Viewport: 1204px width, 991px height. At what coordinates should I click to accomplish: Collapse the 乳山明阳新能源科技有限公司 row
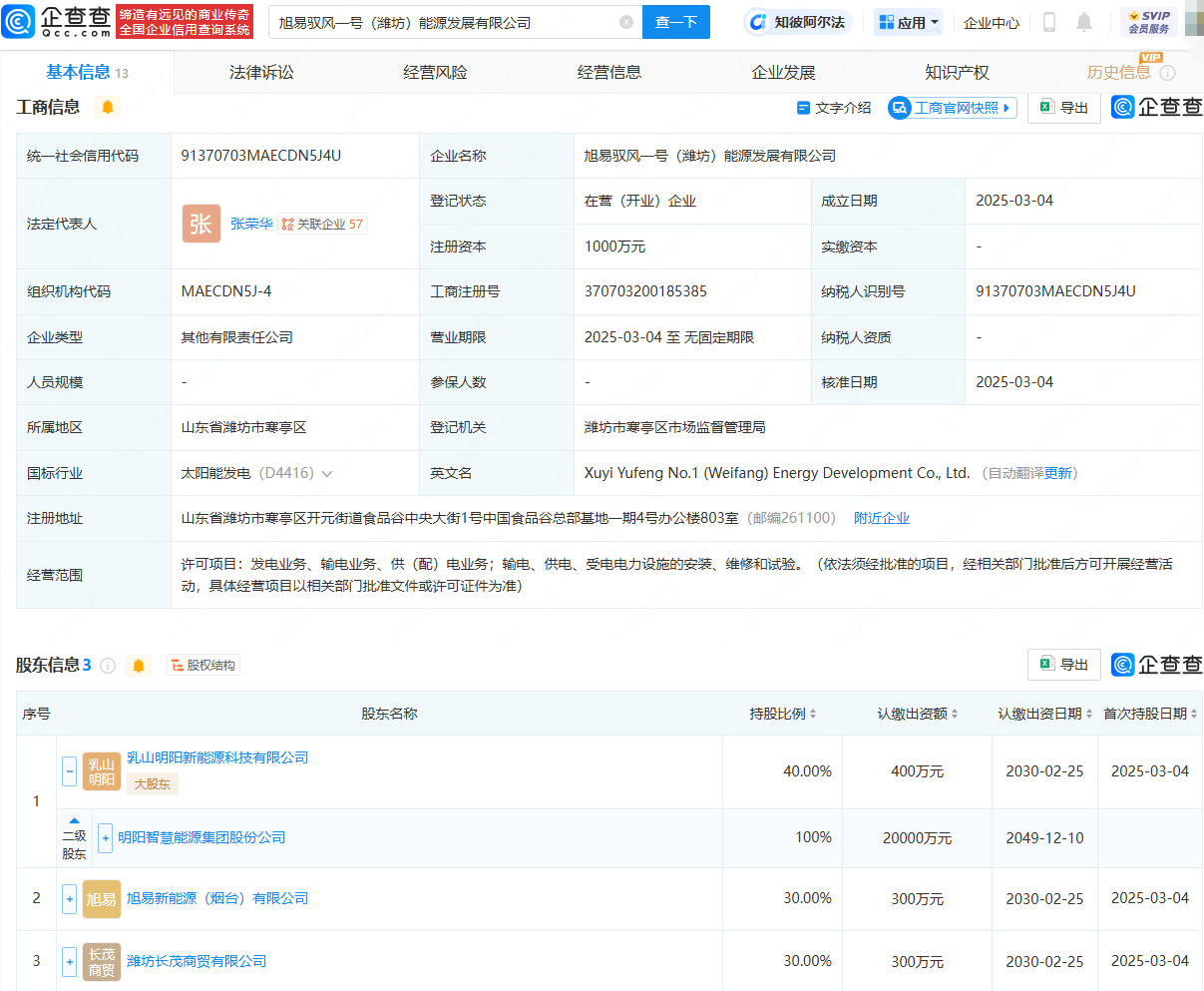pyautogui.click(x=70, y=770)
